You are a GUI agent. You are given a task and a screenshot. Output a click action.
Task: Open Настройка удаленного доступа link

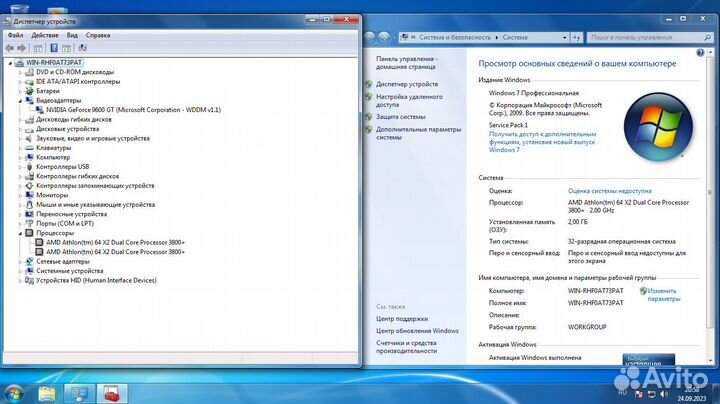point(409,101)
